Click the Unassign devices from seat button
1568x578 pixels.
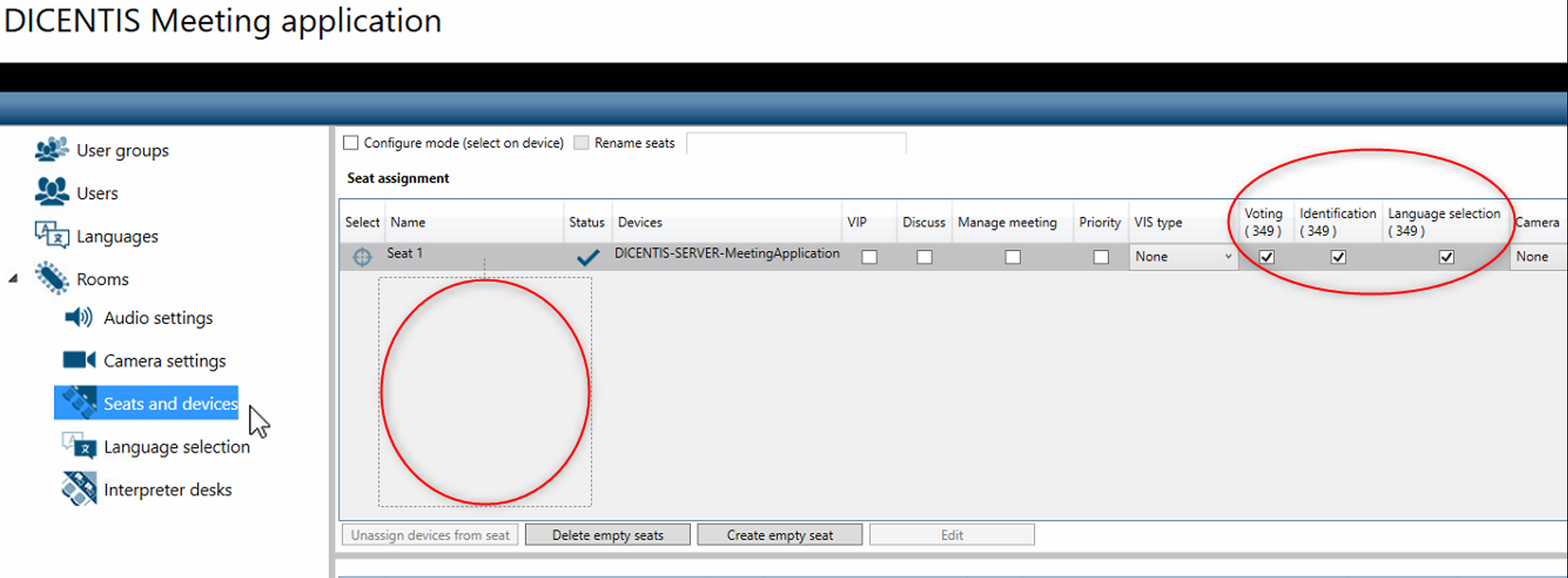click(430, 535)
